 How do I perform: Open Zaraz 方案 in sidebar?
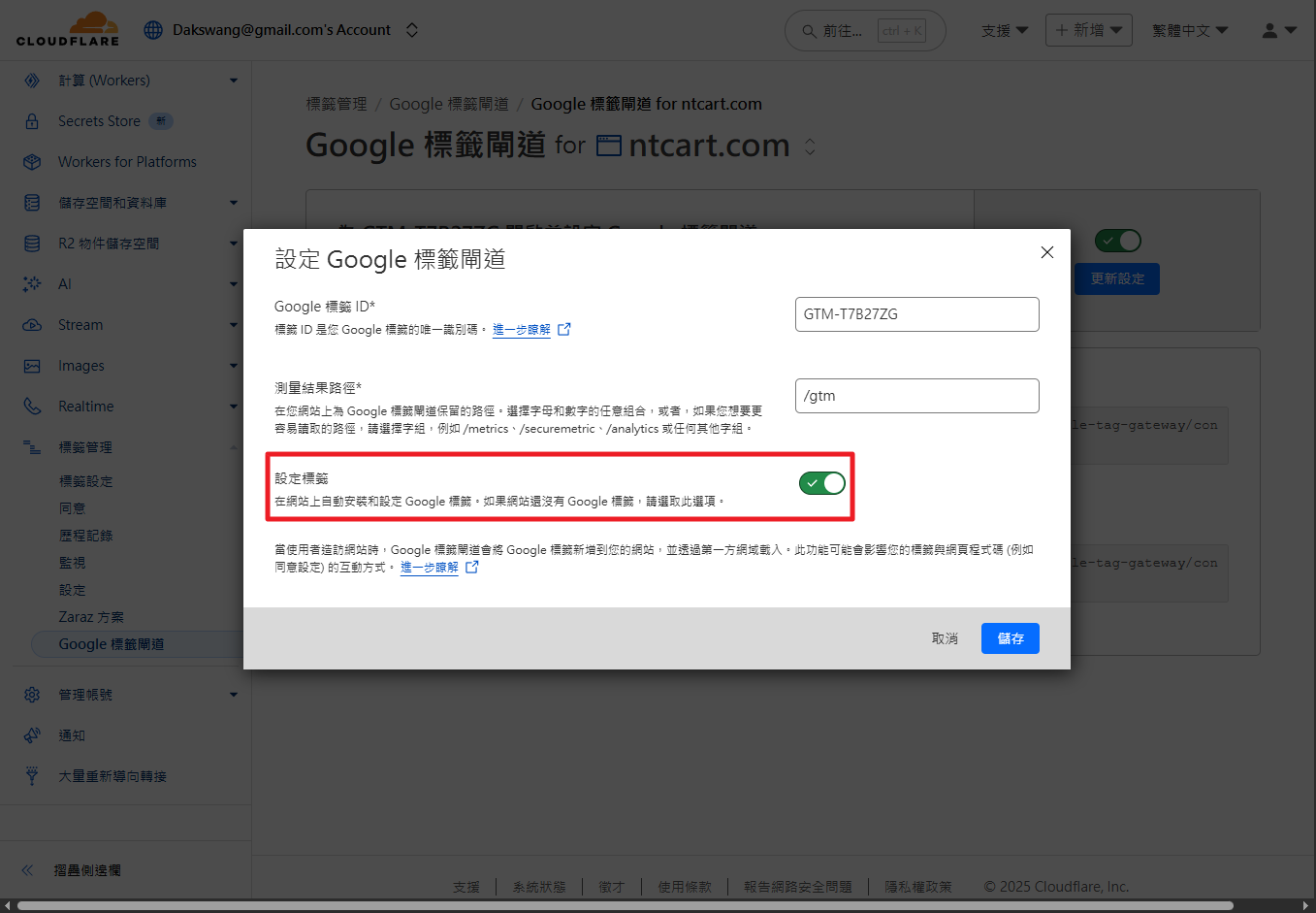[x=91, y=617]
